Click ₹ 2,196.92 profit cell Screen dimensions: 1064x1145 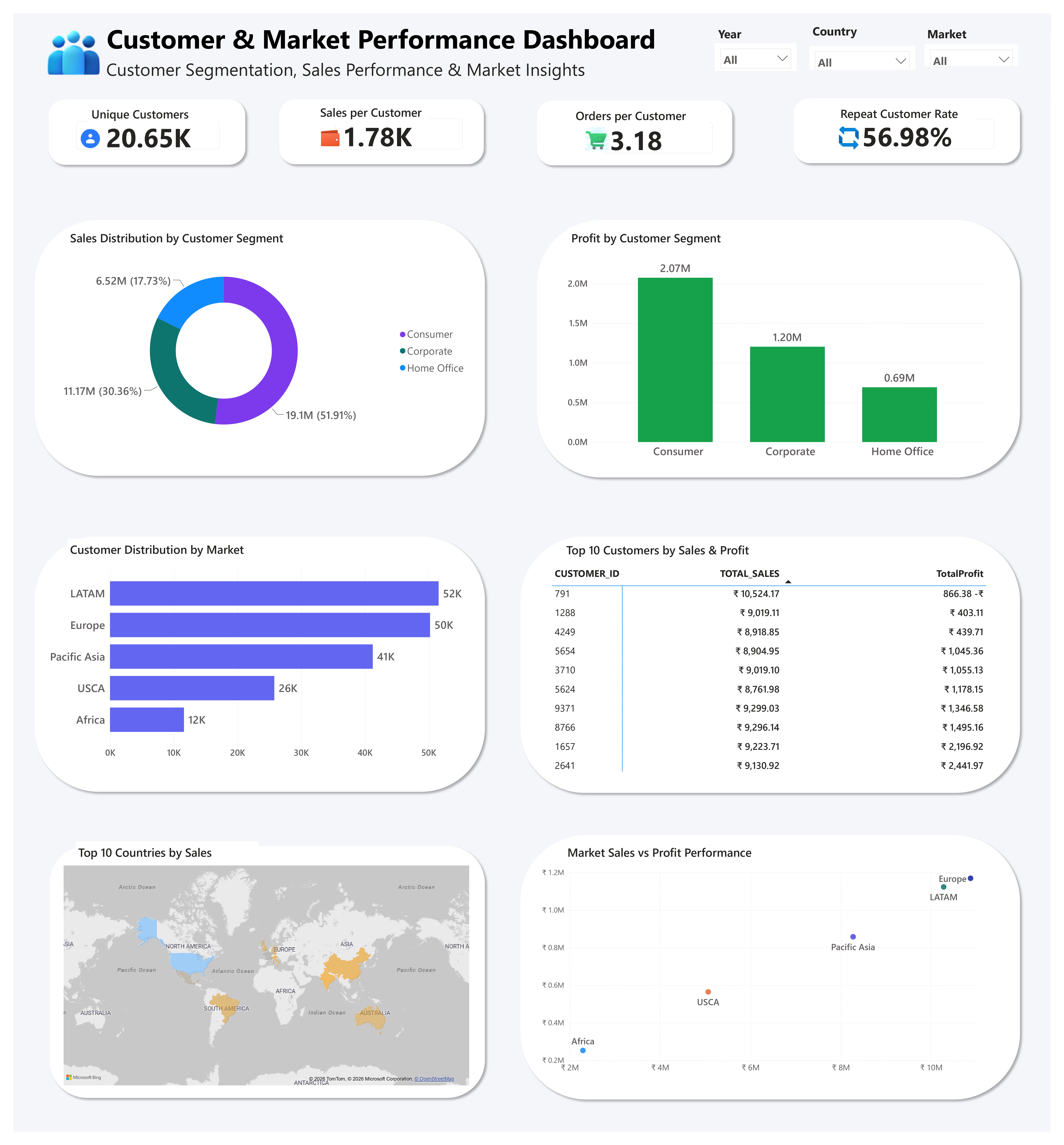962,747
